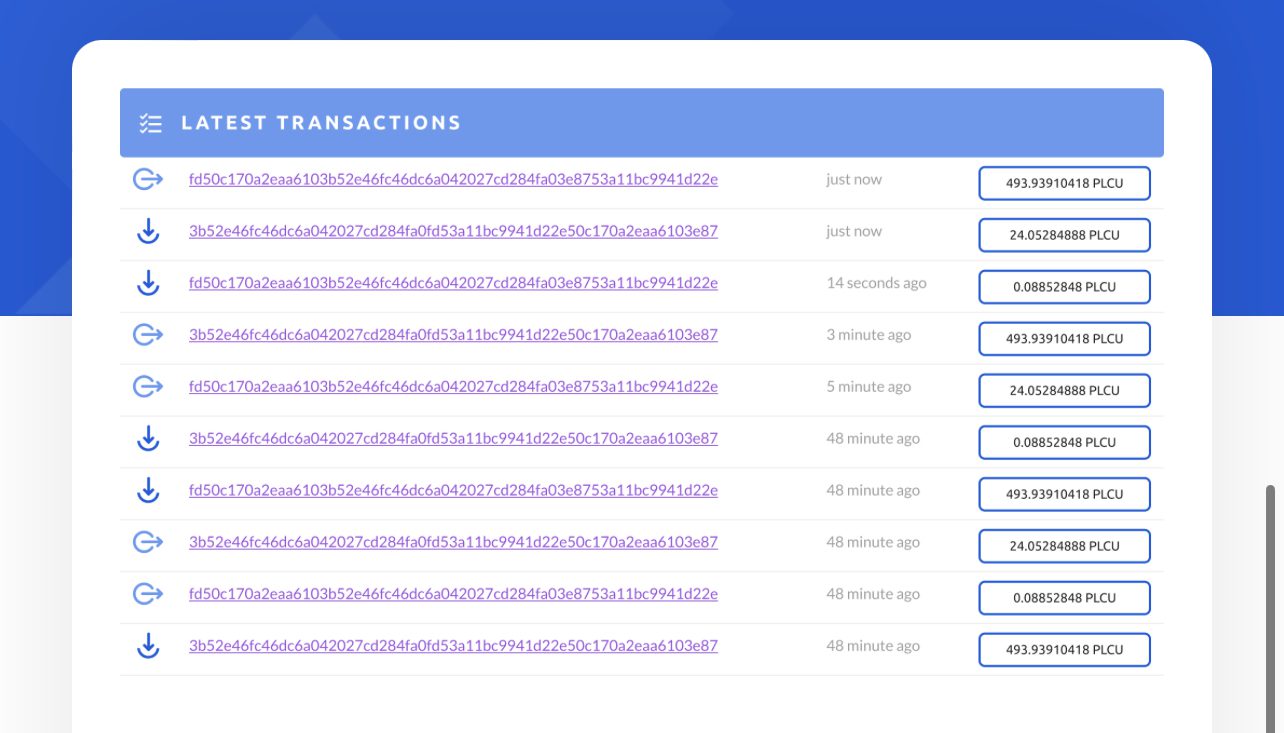Click 493.93910418 PLCU button in 48-minute 3b52e46f row
The width and height of the screenshot is (1284, 733).
pyautogui.click(x=1064, y=650)
